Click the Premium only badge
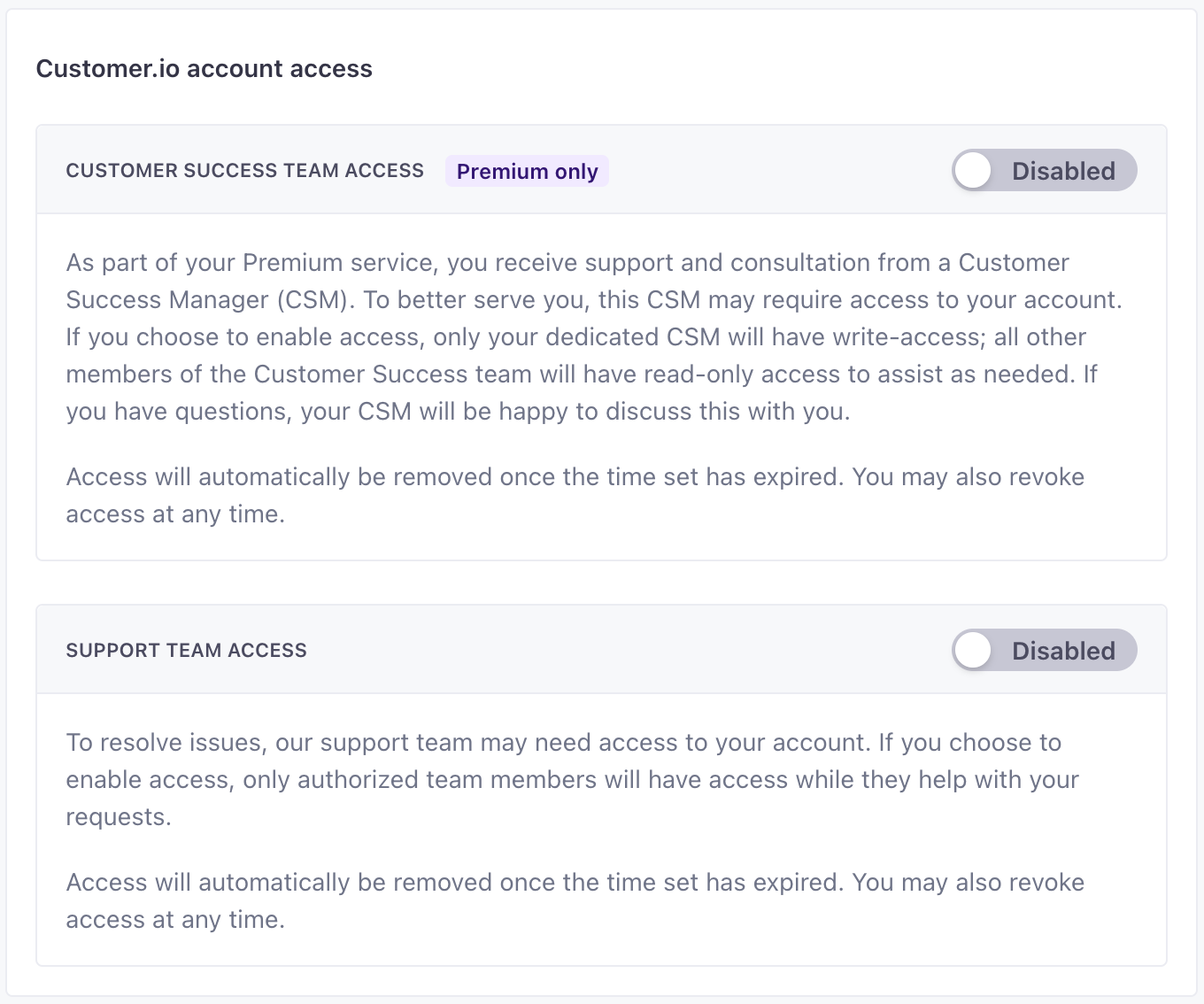Image resolution: width=1204 pixels, height=1004 pixels. tap(527, 172)
